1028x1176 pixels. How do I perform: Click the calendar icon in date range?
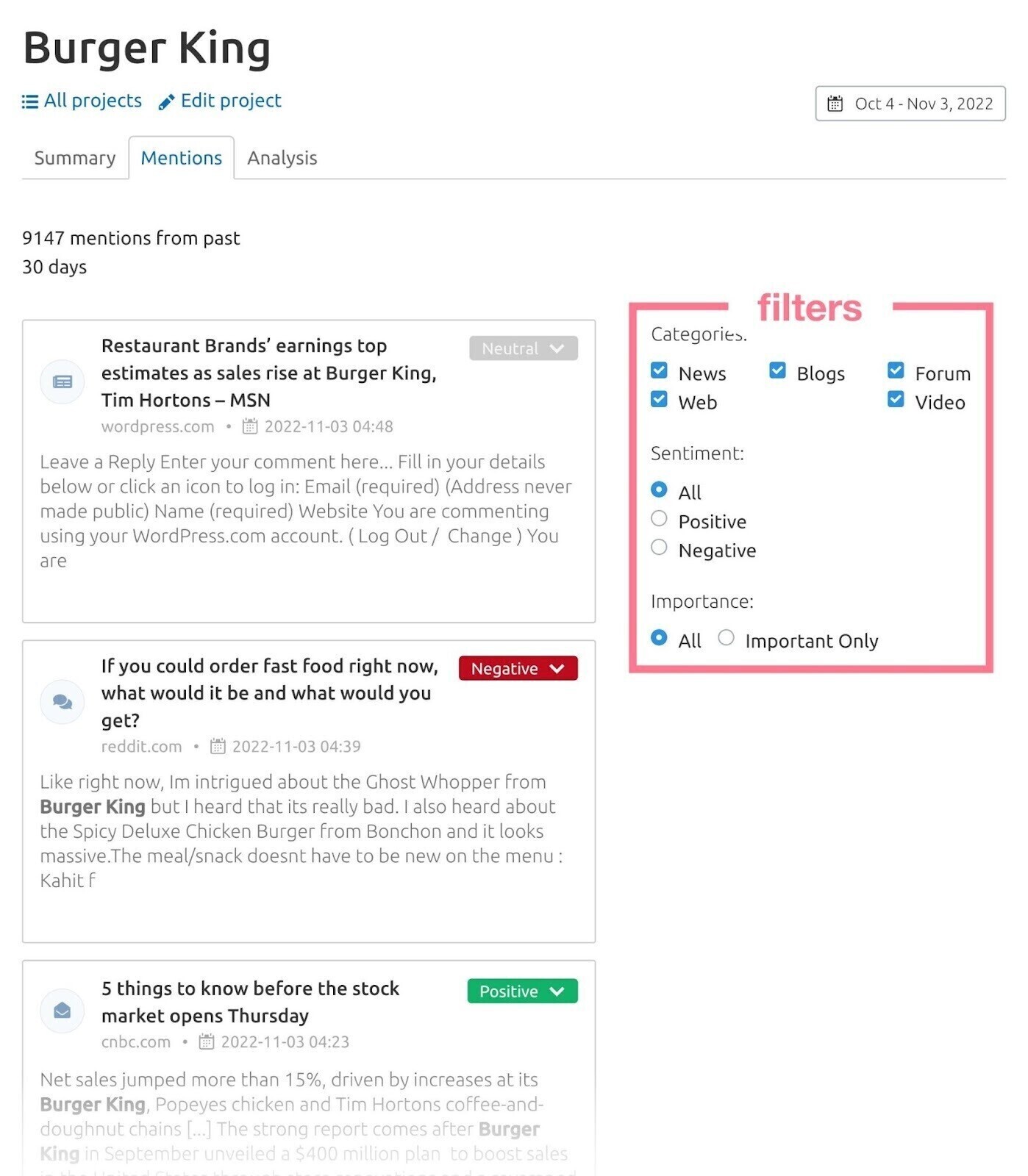(x=835, y=104)
